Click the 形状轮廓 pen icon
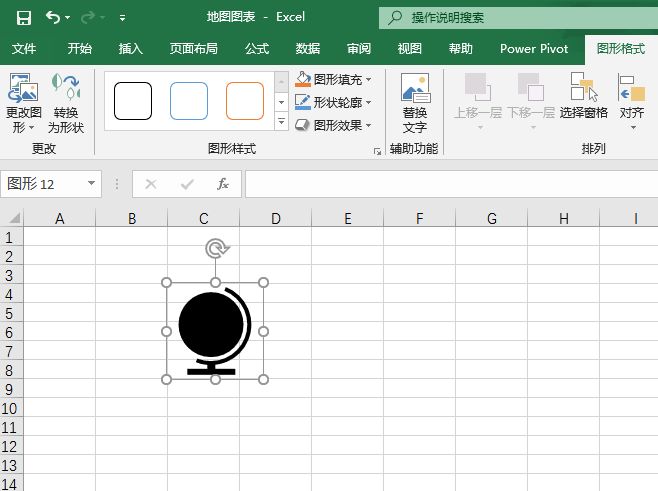This screenshot has width=658, height=491. click(x=303, y=102)
